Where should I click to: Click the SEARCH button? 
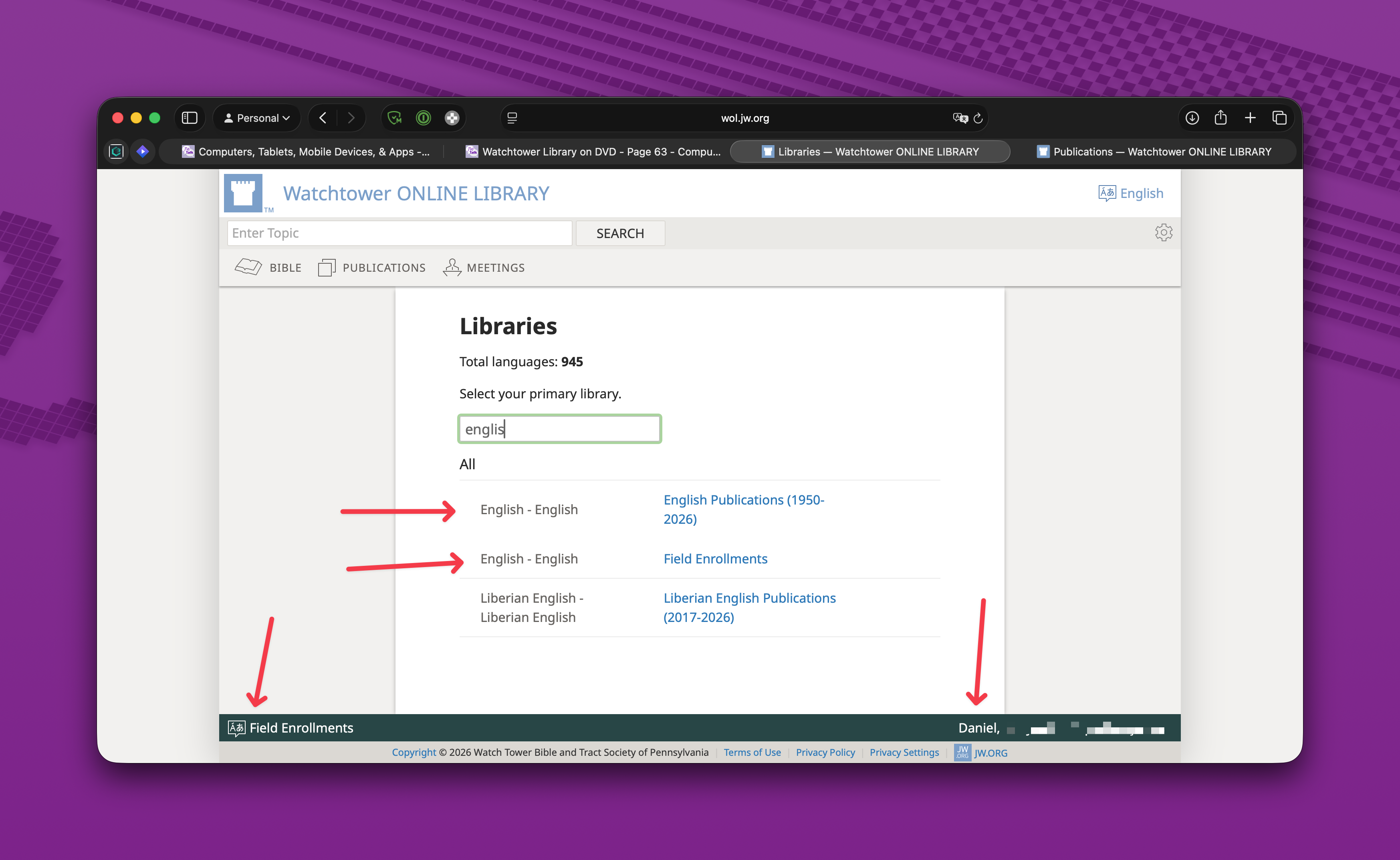point(620,233)
